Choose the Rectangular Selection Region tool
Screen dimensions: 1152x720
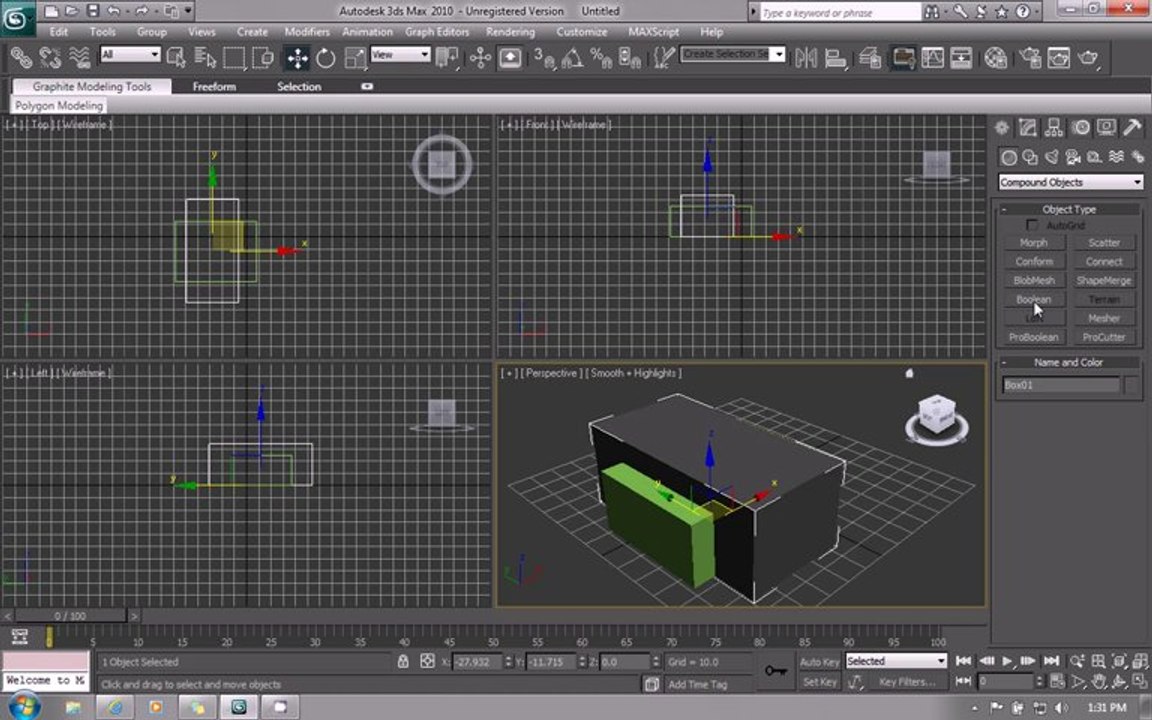click(x=234, y=57)
